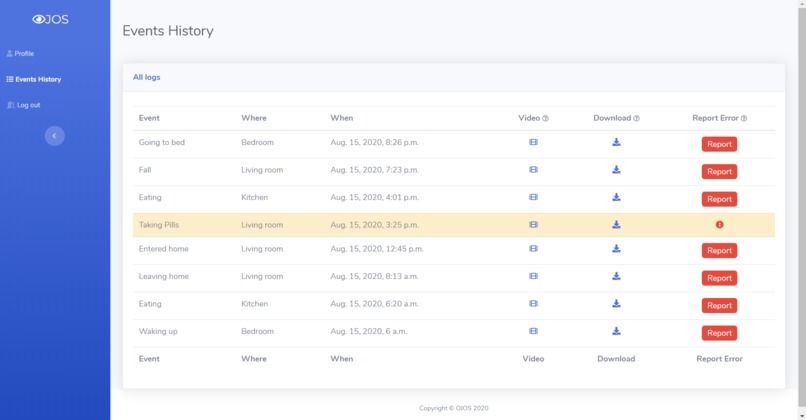806x420 pixels.
Task: Click the Events History page title
Action: tap(168, 31)
